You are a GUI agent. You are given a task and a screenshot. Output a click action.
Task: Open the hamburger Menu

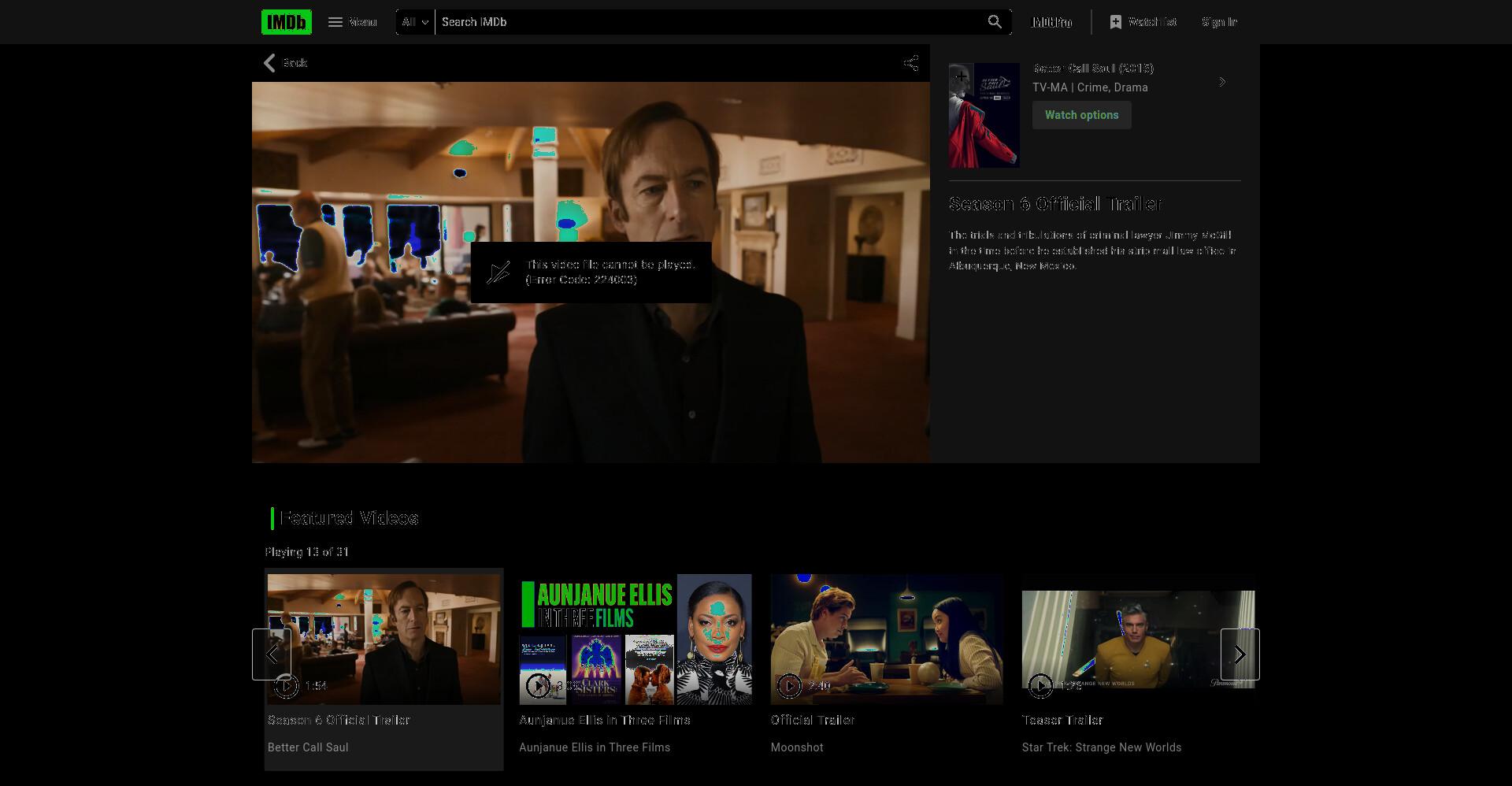point(352,22)
